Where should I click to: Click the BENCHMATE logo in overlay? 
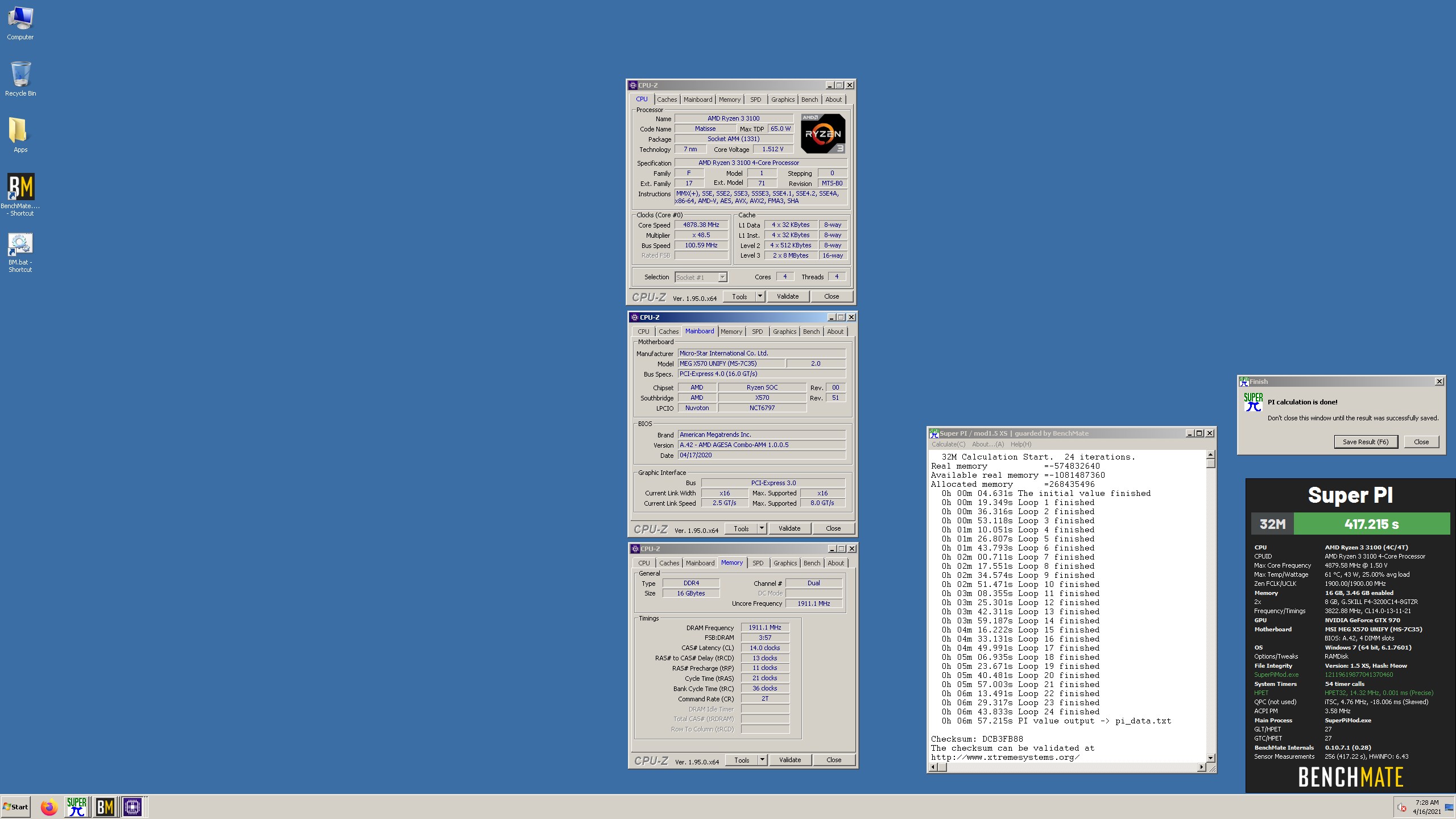click(x=1350, y=777)
